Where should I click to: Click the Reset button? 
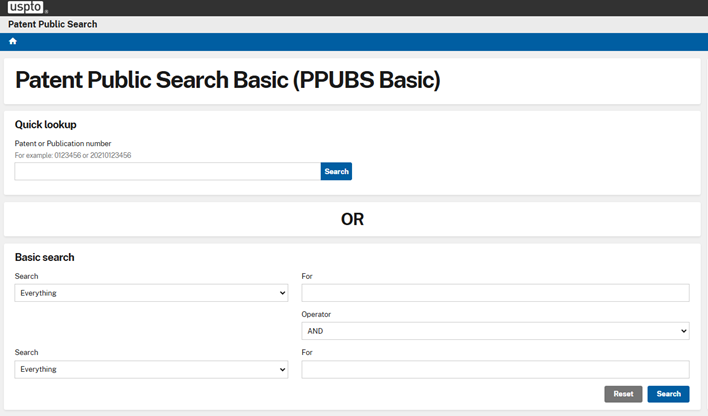(x=623, y=394)
